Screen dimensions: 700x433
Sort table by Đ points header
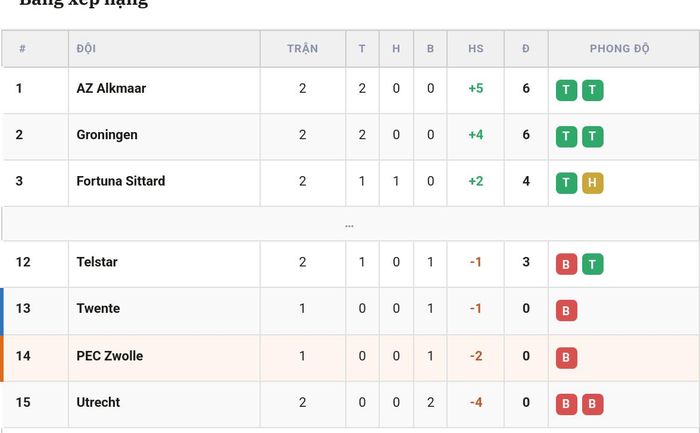point(526,48)
